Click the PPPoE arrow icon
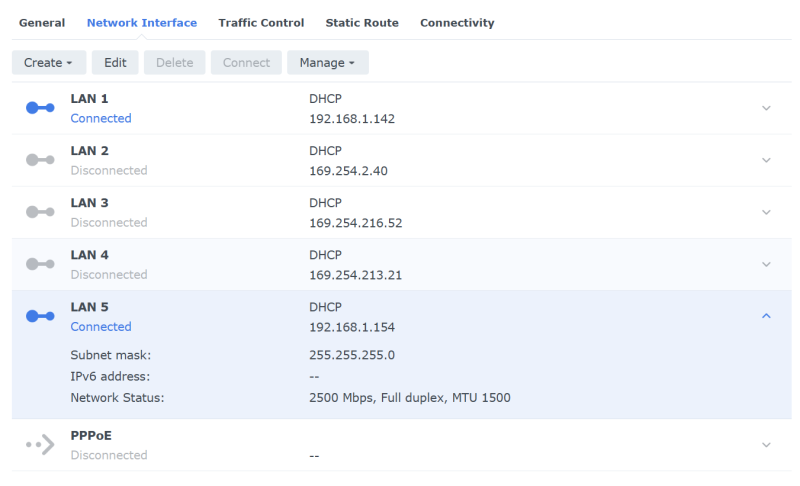Viewport: 800px width, 486px height. click(40, 444)
